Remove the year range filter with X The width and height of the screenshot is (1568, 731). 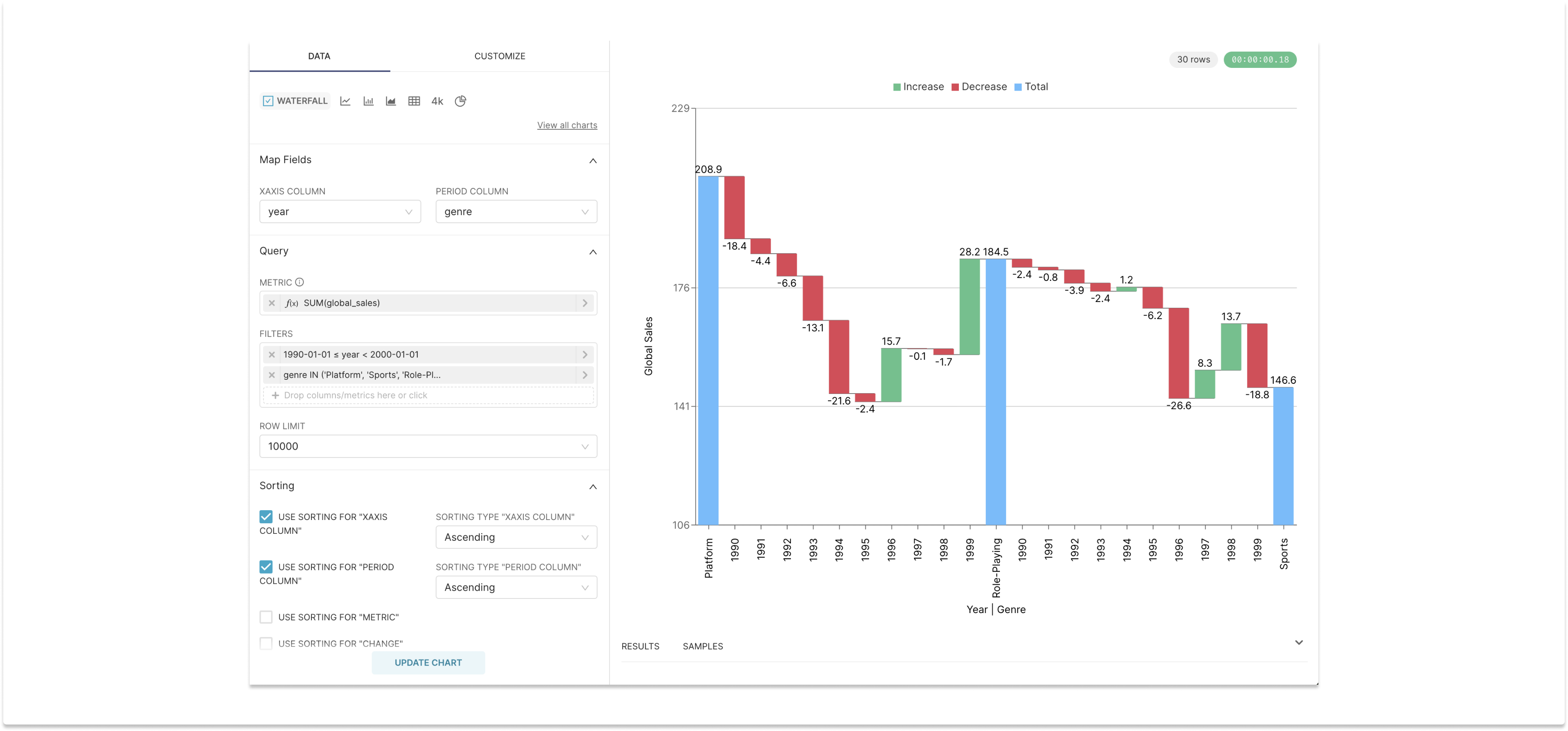coord(272,355)
